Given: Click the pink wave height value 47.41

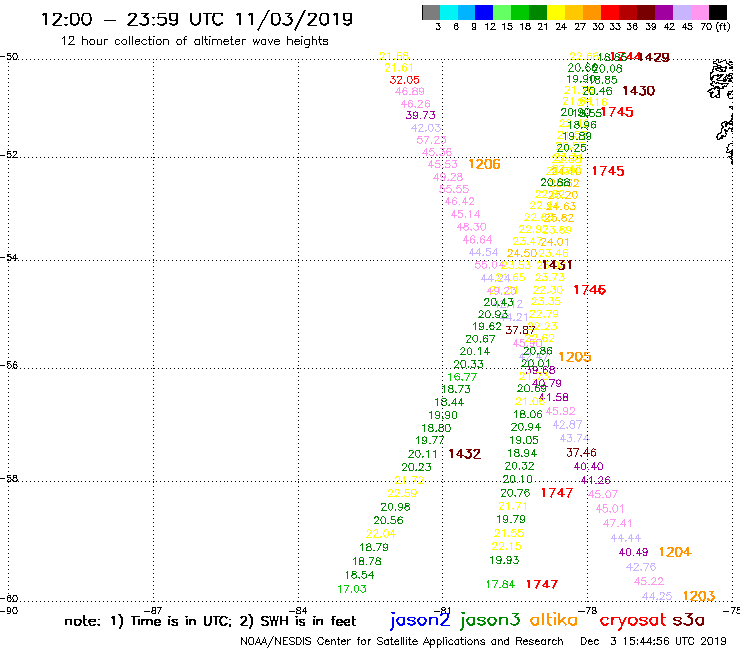Looking at the screenshot, I should pos(617,523).
